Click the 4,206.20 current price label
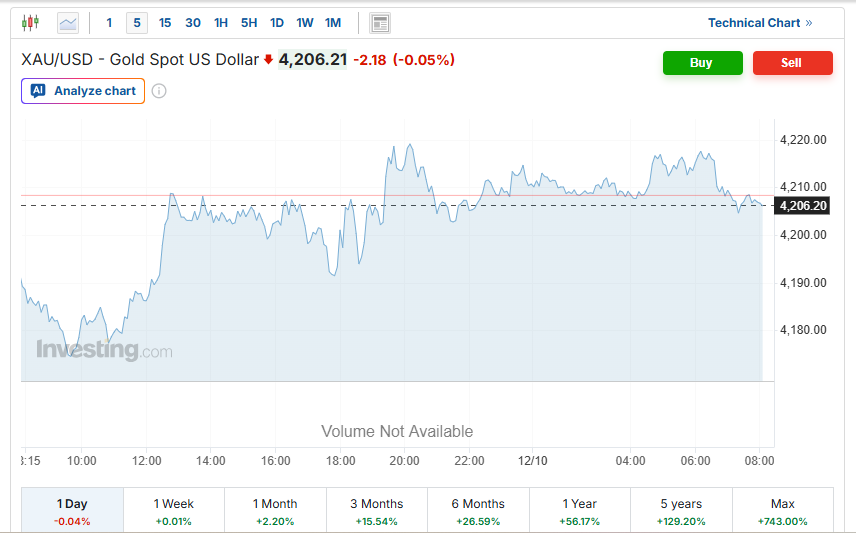This screenshot has width=856, height=533. click(803, 206)
